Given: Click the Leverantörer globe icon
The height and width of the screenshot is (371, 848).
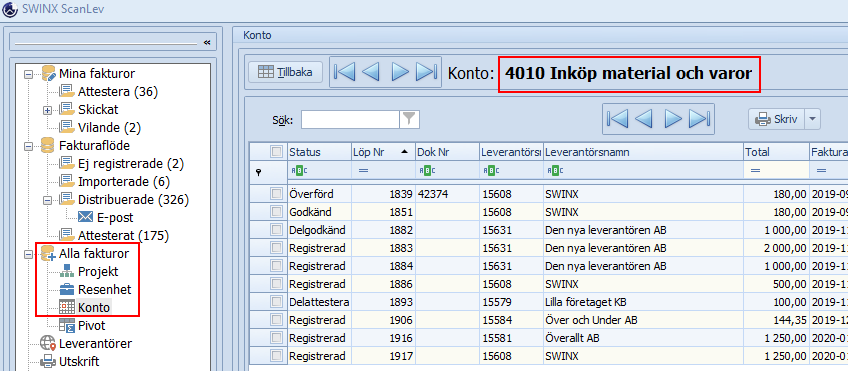Looking at the screenshot, I should pos(48,343).
